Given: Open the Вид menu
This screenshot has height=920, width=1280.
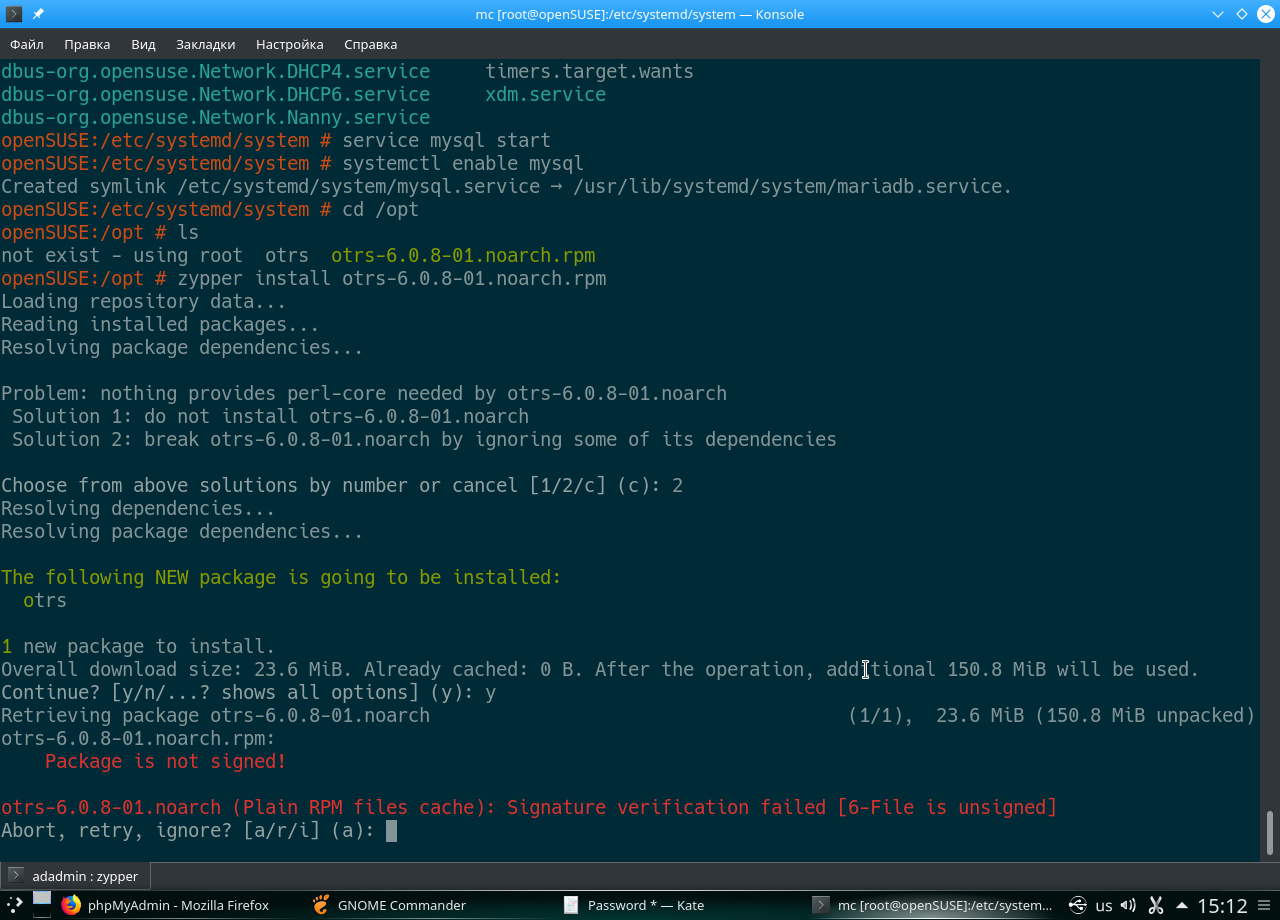Looking at the screenshot, I should (143, 44).
